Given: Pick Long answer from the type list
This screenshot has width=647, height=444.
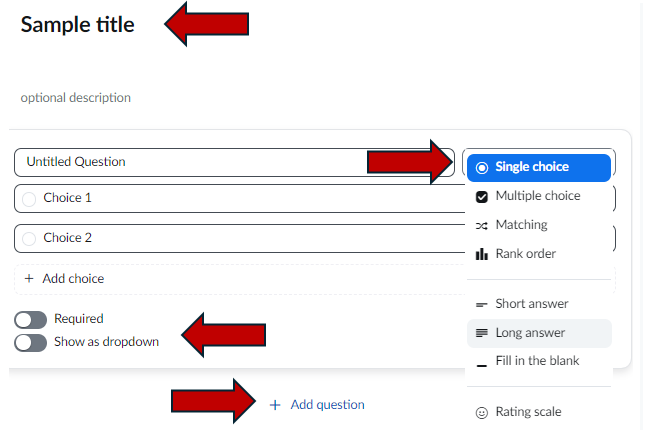Looking at the screenshot, I should pyautogui.click(x=539, y=333).
